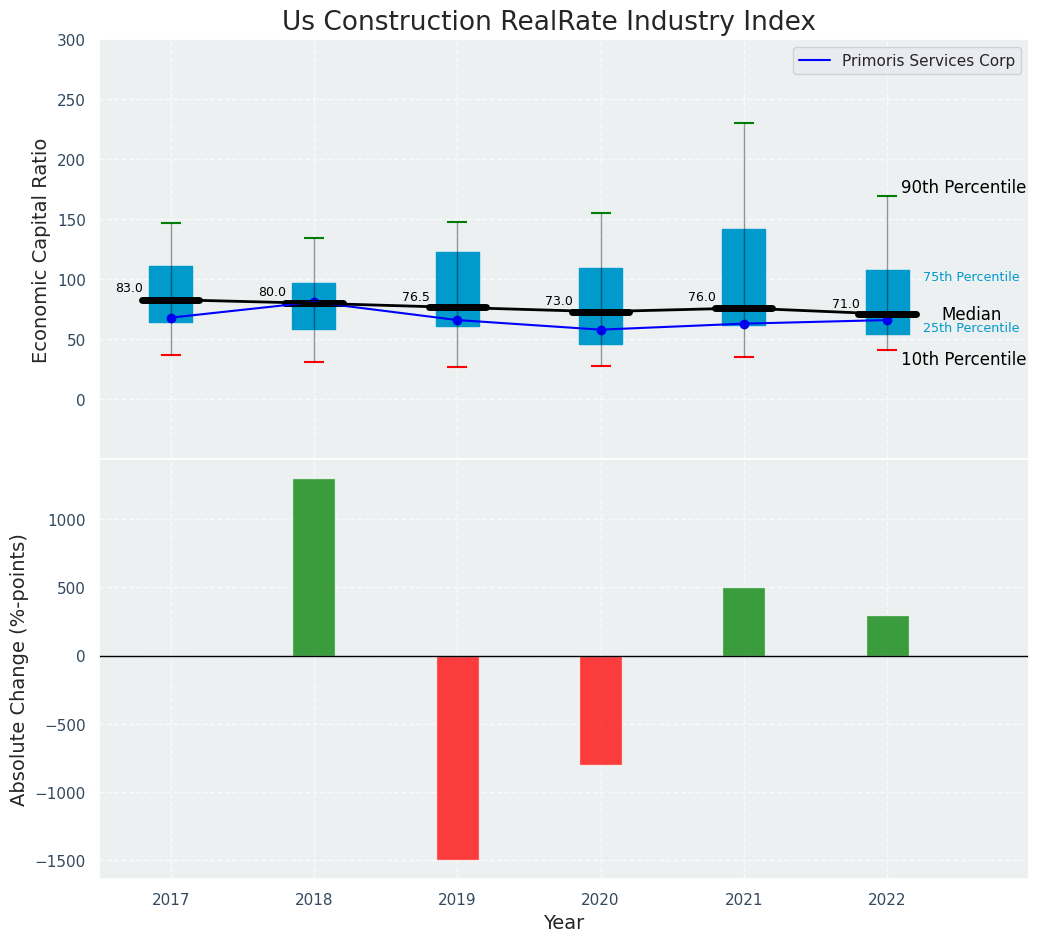Screen dimensions: 1039x942
Task: Click the Median annotation text
Action: click(970, 315)
